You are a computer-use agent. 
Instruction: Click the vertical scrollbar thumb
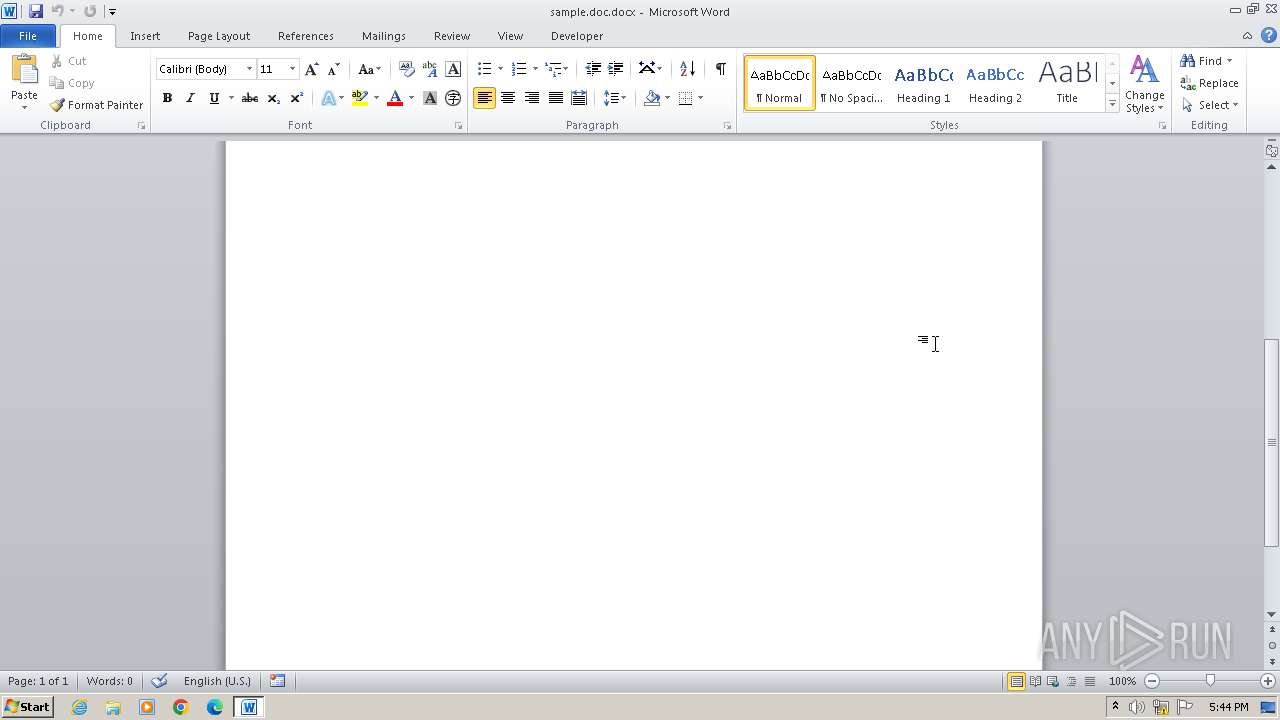click(x=1271, y=443)
